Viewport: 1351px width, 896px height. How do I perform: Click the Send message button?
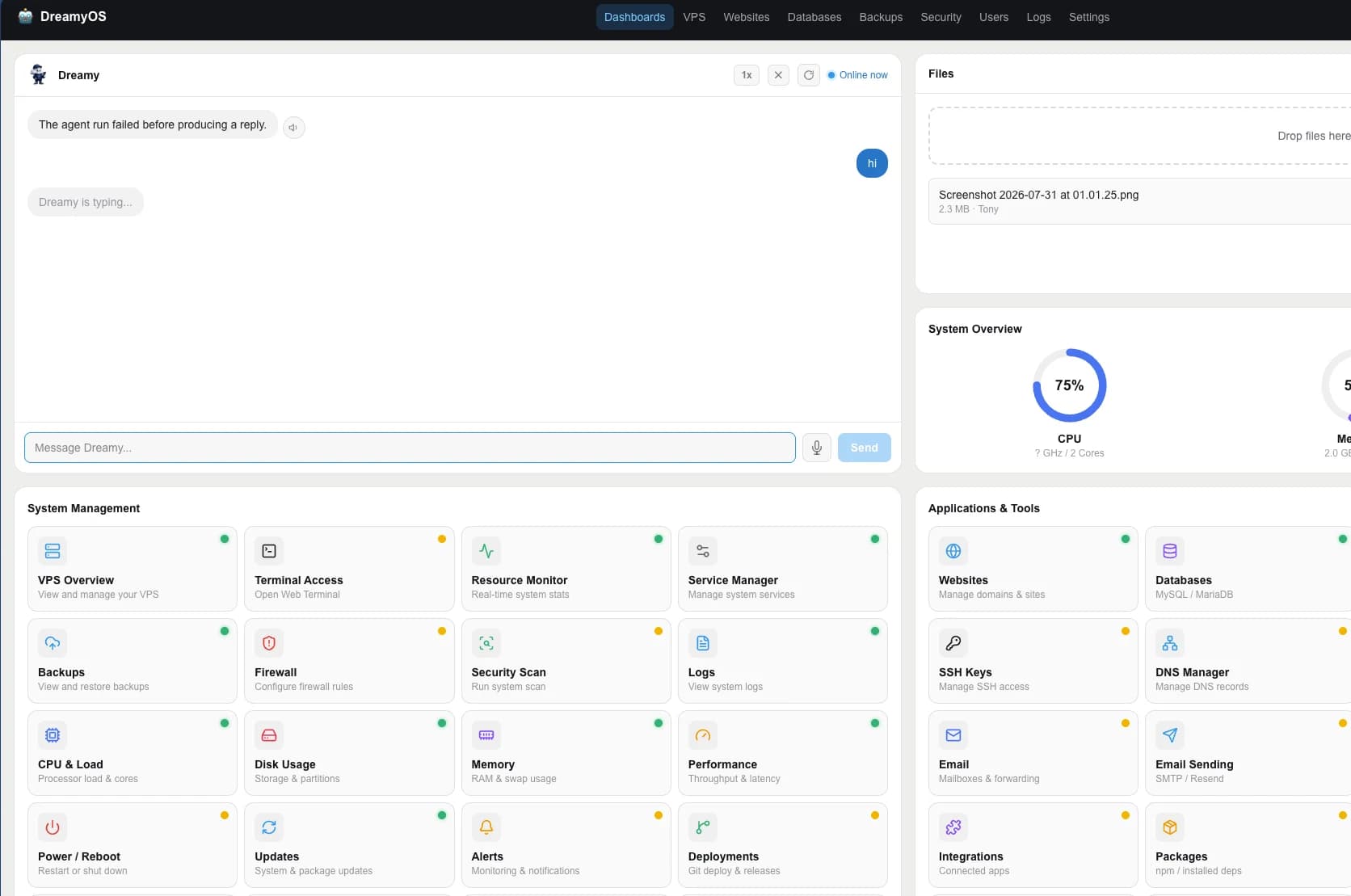pyautogui.click(x=865, y=448)
